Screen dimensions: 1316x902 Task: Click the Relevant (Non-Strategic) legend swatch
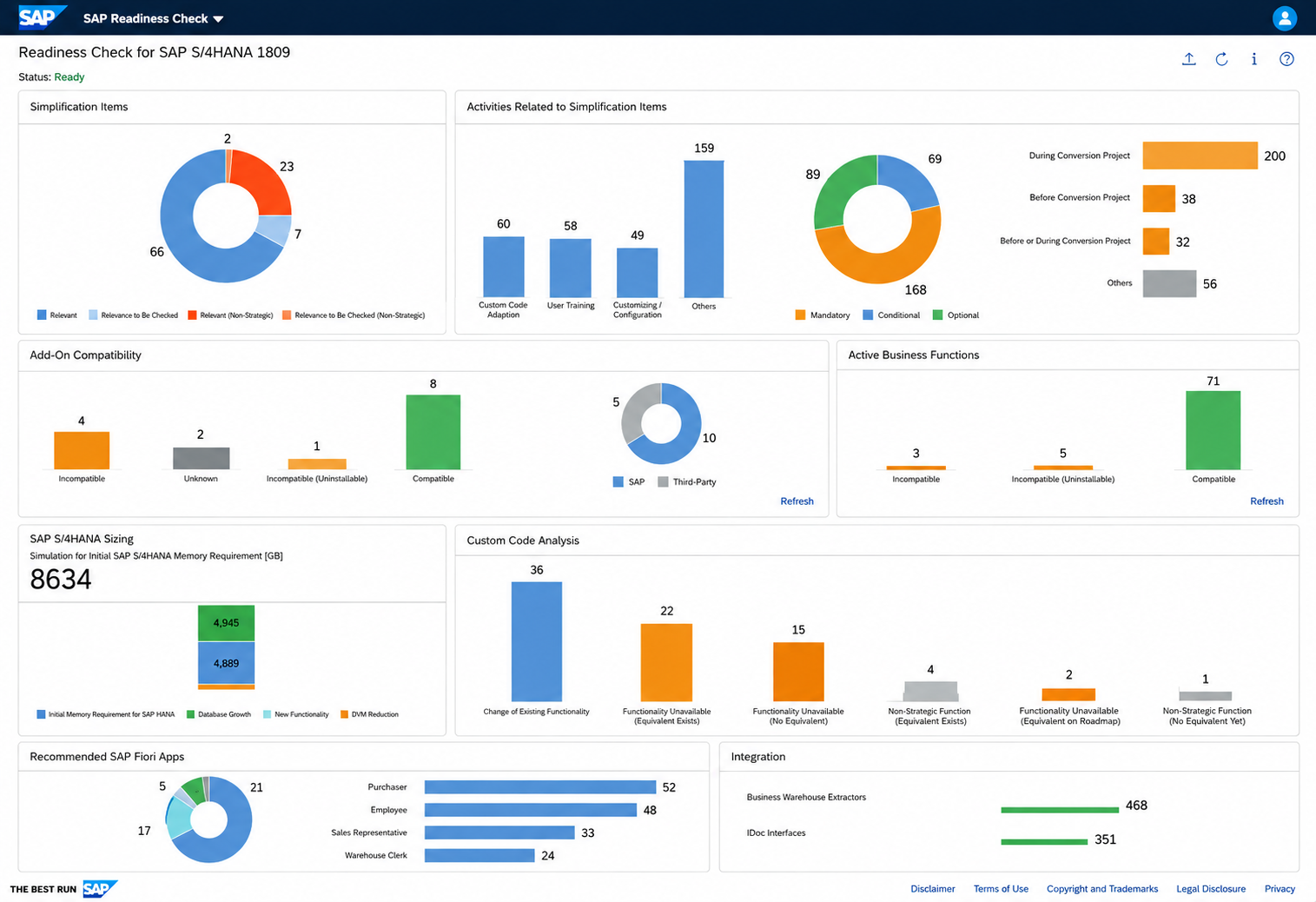(x=192, y=315)
